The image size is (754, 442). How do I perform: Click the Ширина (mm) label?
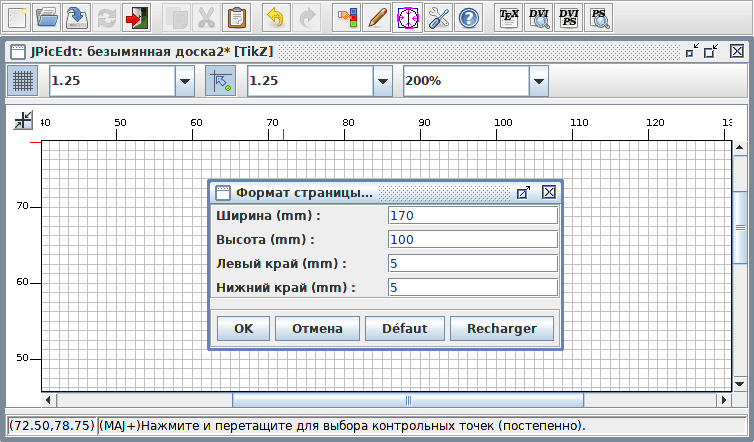268,215
